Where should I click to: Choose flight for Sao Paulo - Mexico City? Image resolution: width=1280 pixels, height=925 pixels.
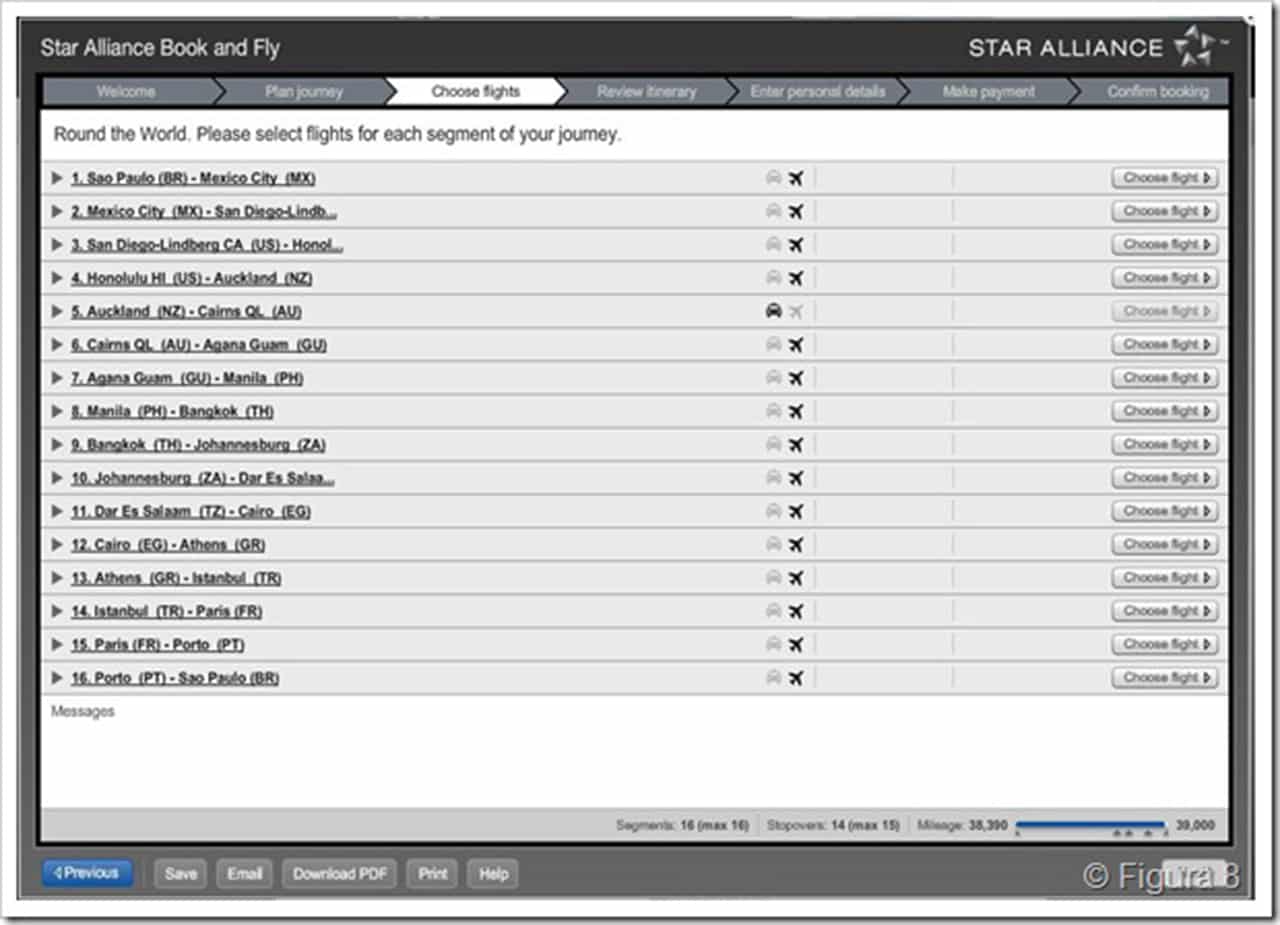coord(1165,178)
